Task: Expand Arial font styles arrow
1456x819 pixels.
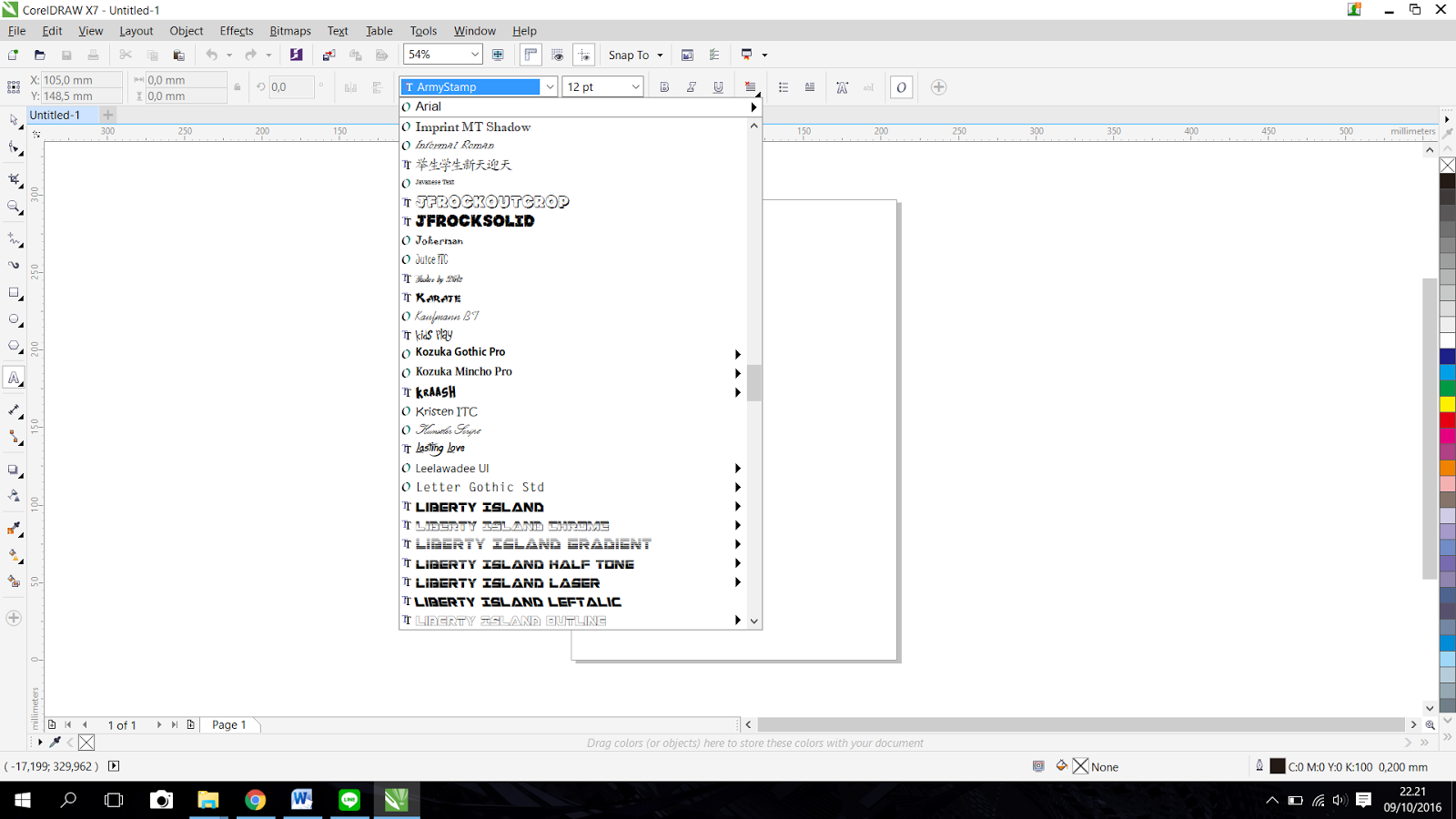Action: 753,107
